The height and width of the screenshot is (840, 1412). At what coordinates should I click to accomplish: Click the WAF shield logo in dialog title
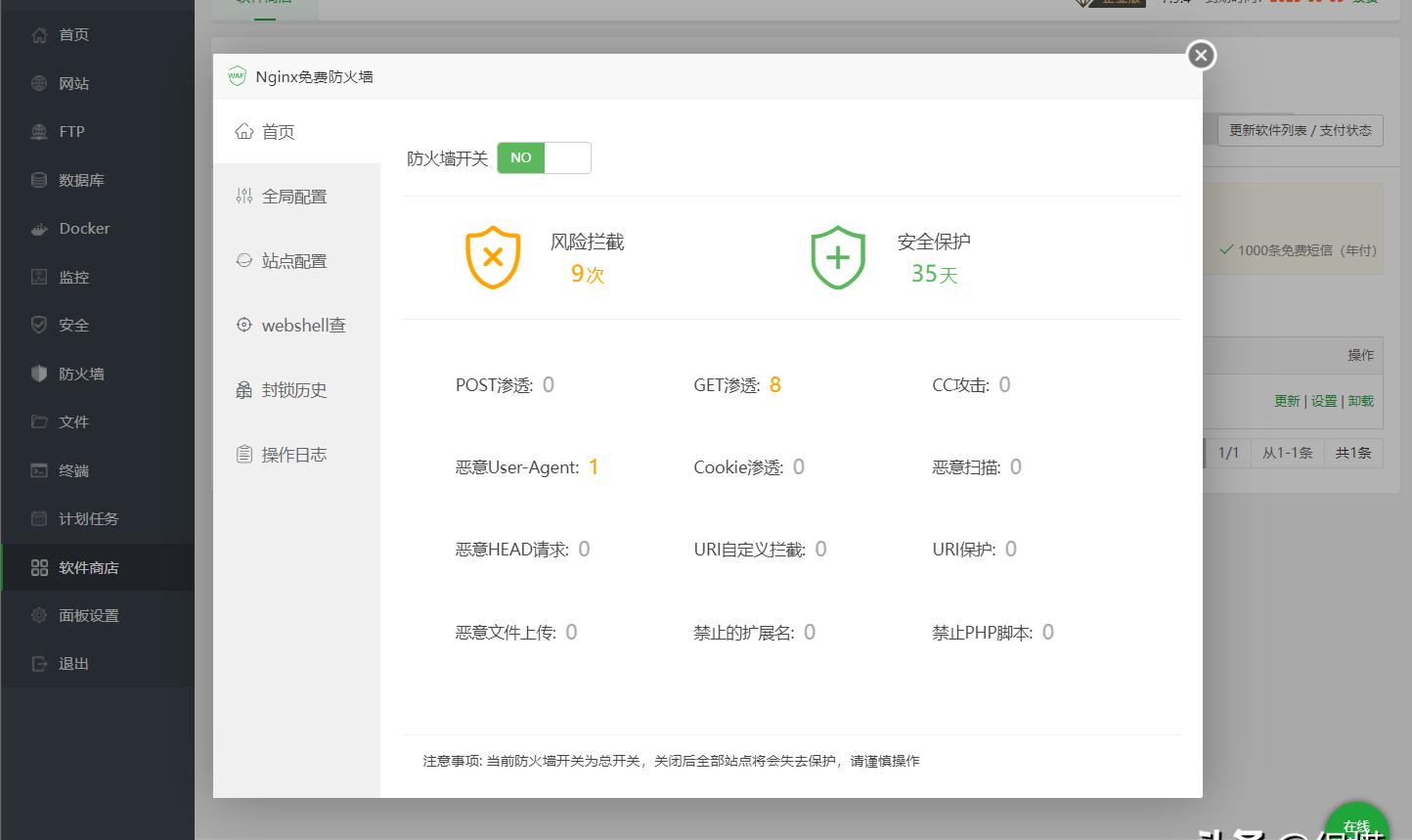point(237,76)
